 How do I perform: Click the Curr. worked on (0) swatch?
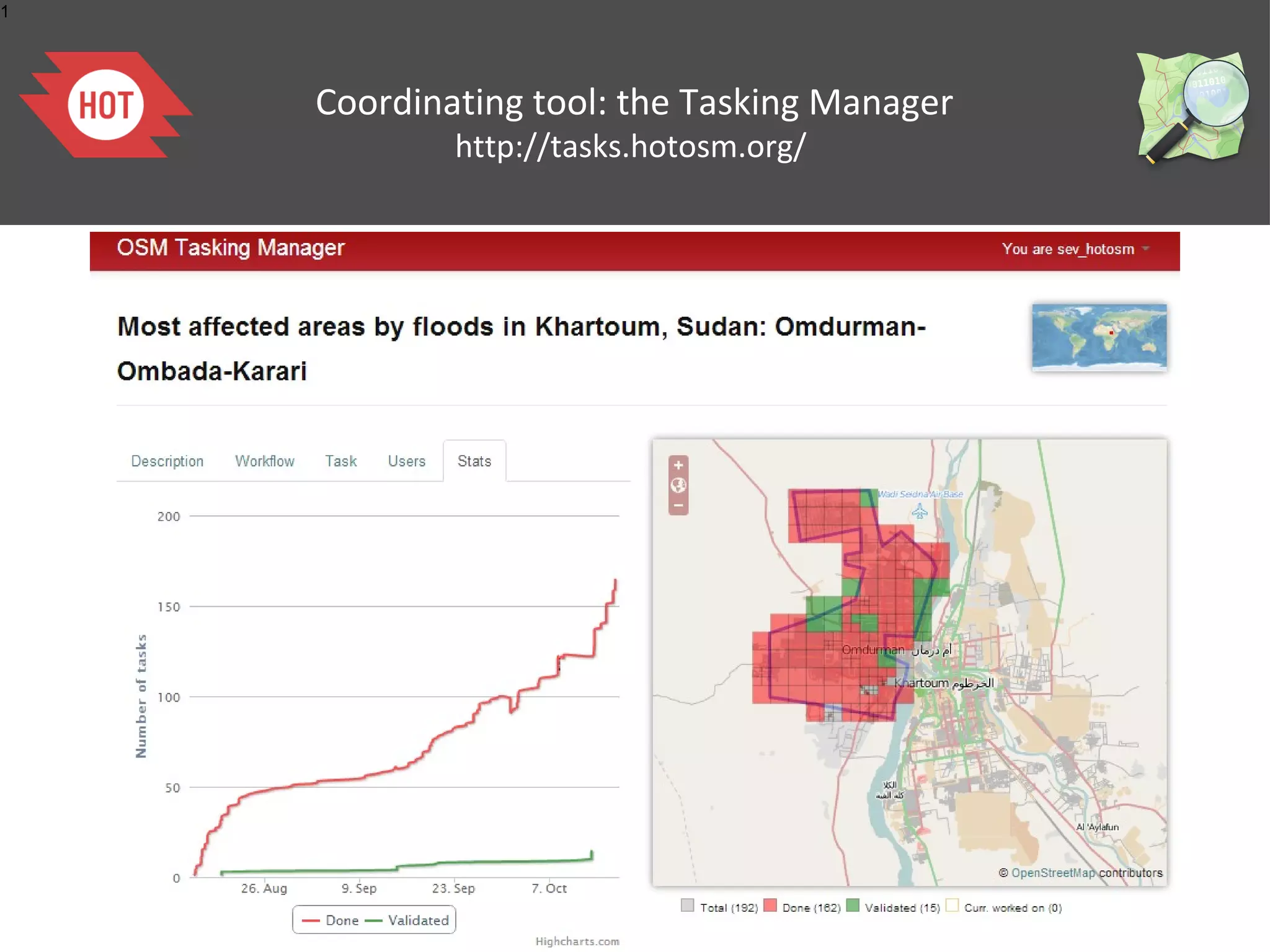coord(952,906)
